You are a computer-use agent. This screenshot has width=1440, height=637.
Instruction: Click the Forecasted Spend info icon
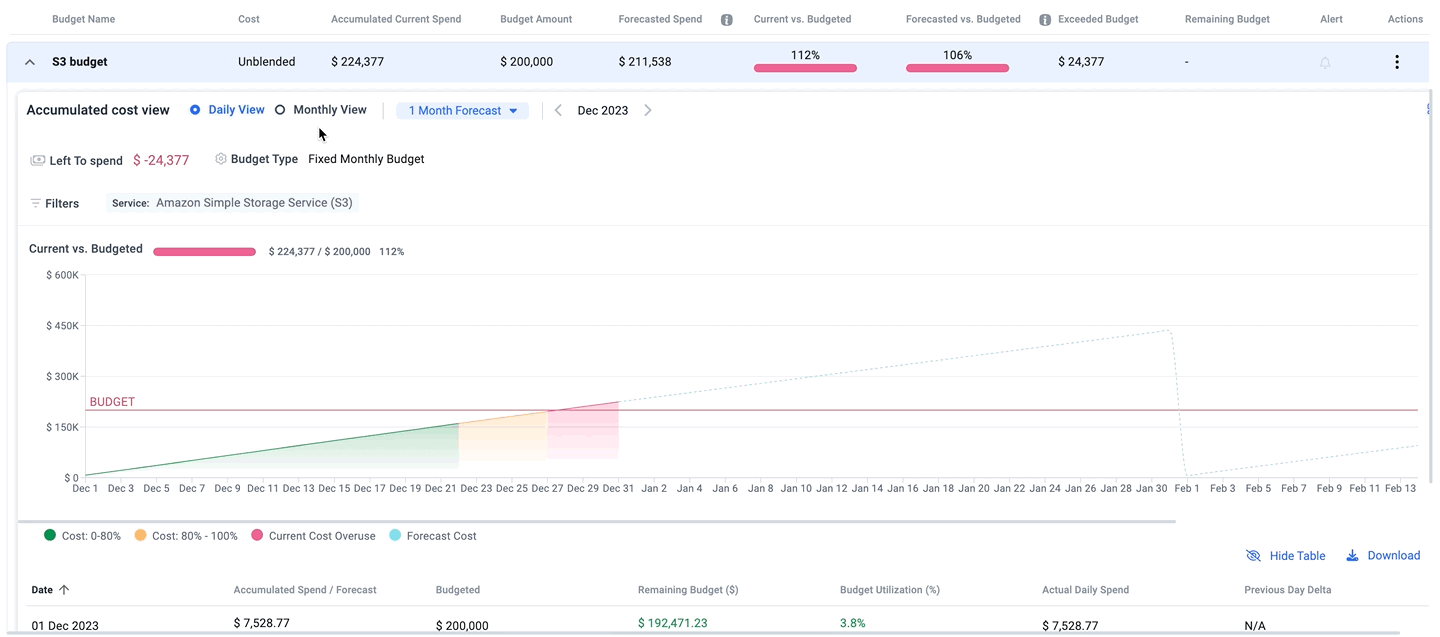pos(727,19)
